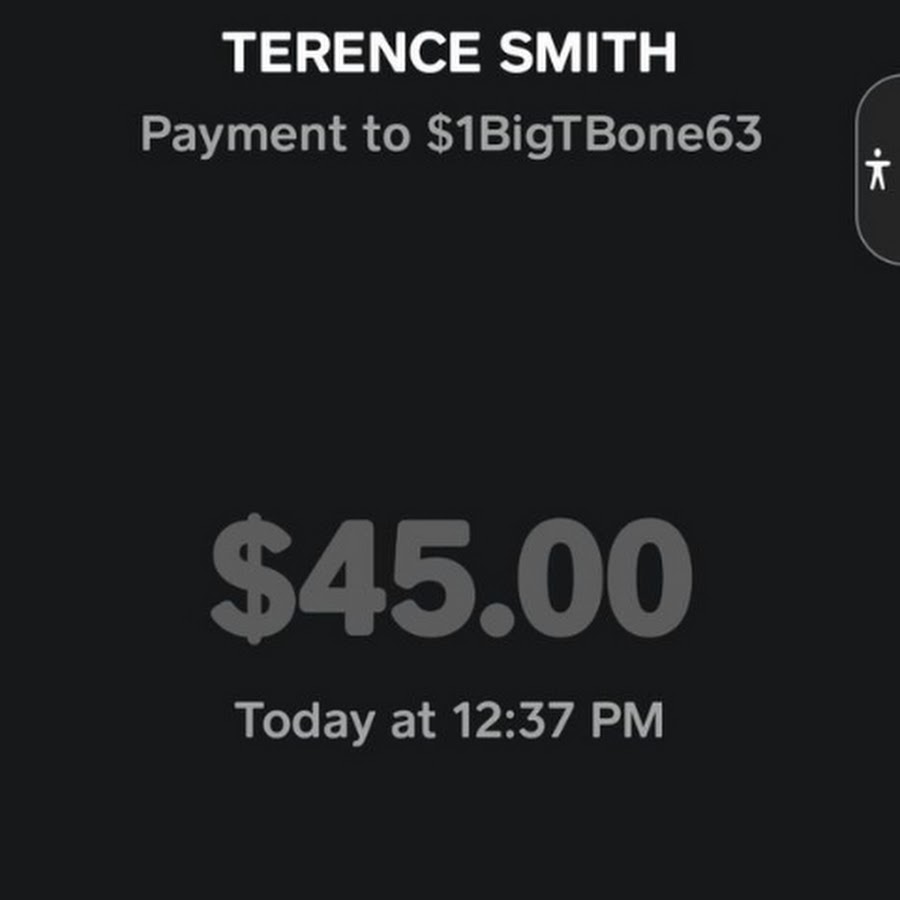Tap the word "to" before the cashtag
The image size is (900, 900).
click(x=386, y=135)
